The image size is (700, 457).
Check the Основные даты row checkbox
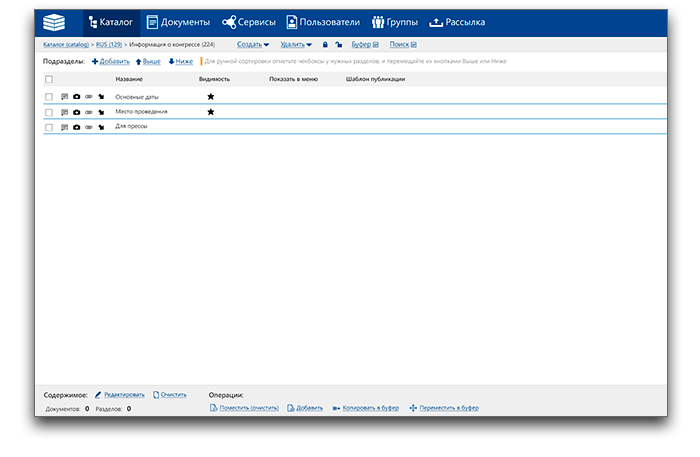[x=49, y=96]
